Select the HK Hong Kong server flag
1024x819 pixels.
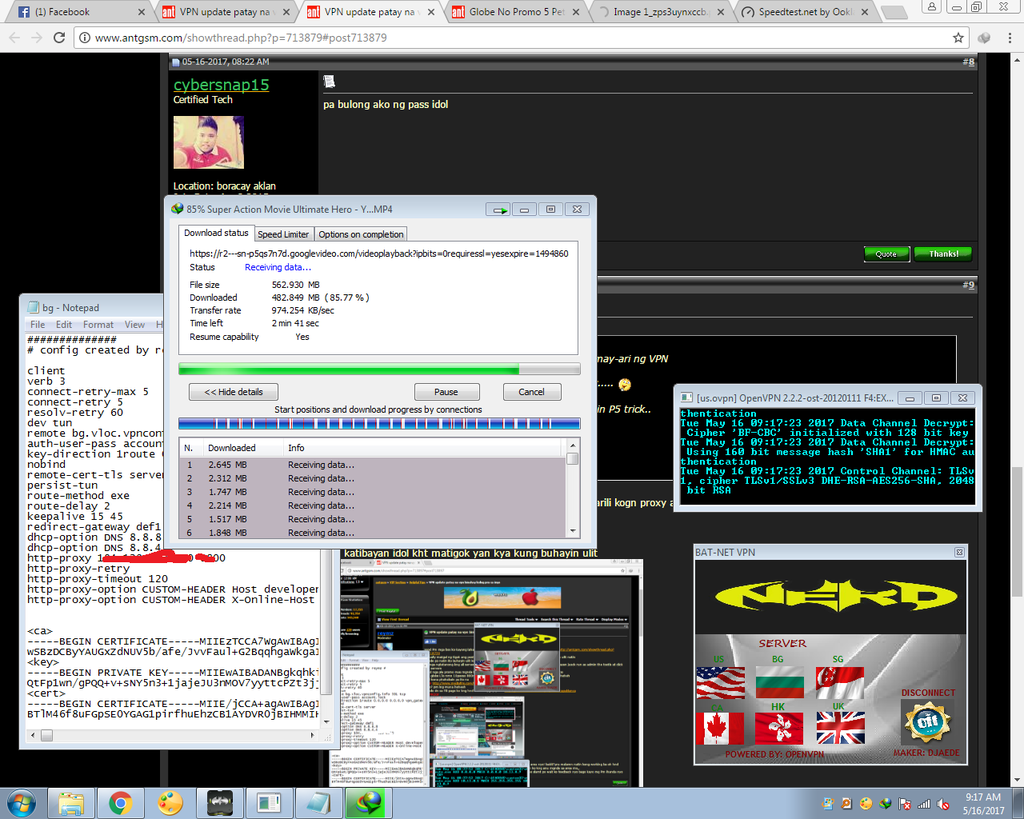coord(779,729)
